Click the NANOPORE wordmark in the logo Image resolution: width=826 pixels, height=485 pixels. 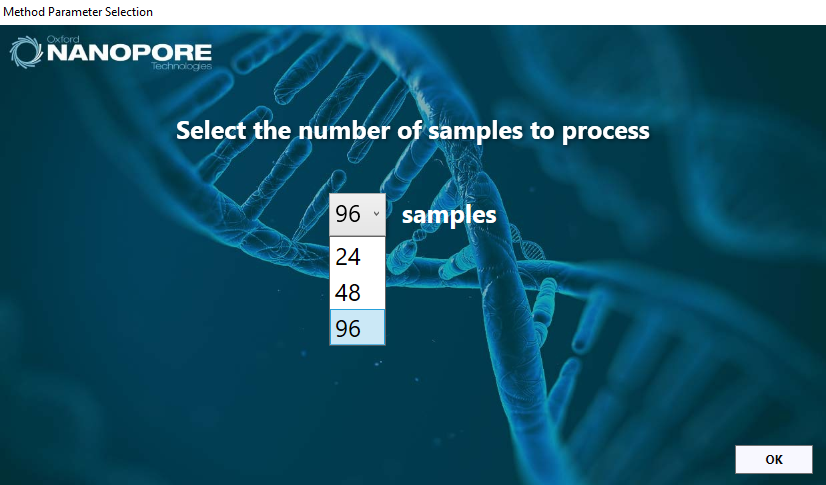point(130,53)
